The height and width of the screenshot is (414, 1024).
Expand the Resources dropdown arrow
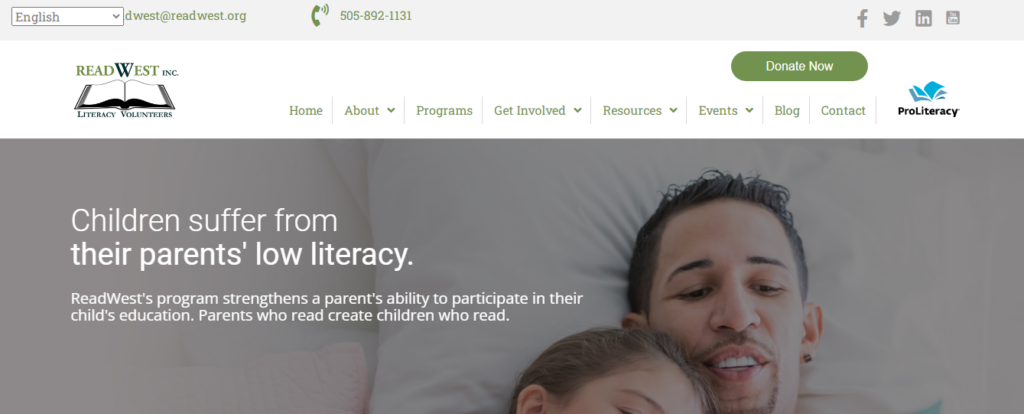click(x=673, y=110)
